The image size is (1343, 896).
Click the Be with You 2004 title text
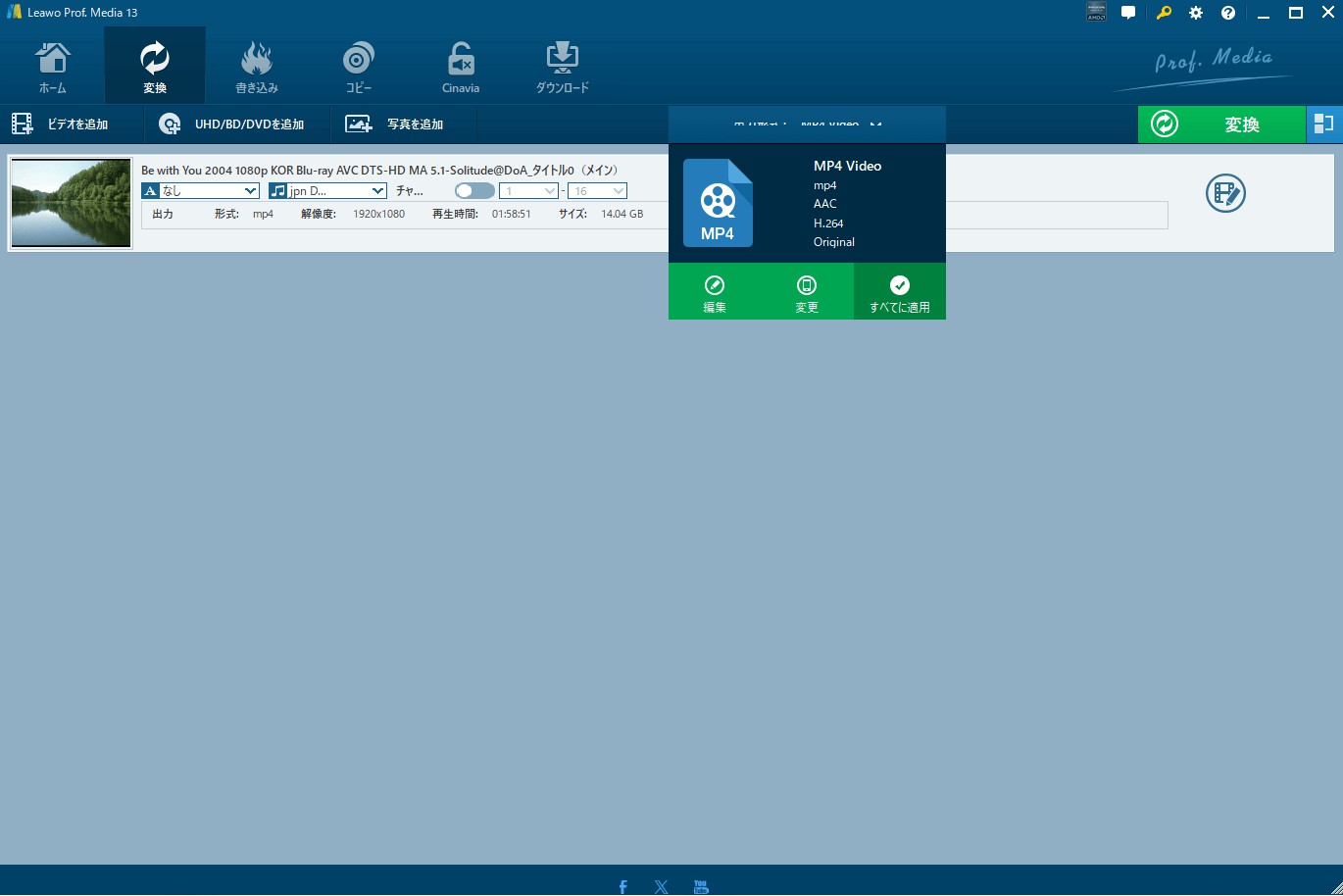[379, 171]
